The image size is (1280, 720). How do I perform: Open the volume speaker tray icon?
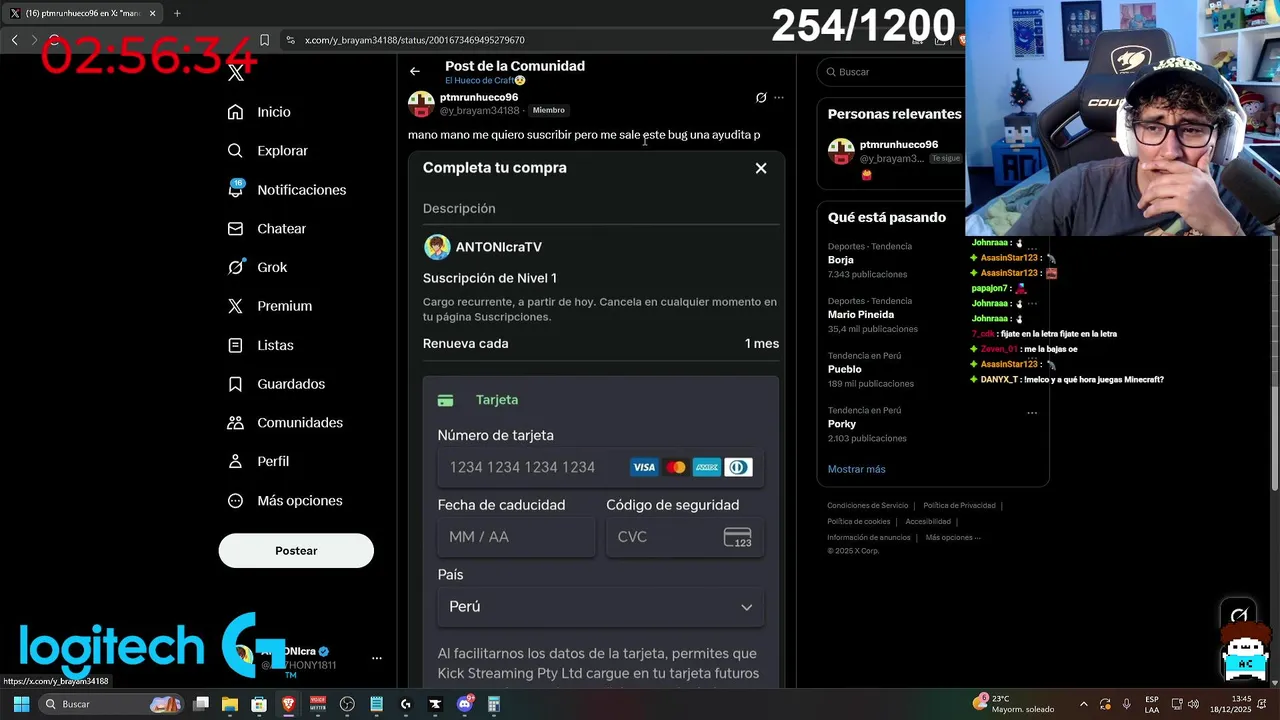(x=1193, y=704)
